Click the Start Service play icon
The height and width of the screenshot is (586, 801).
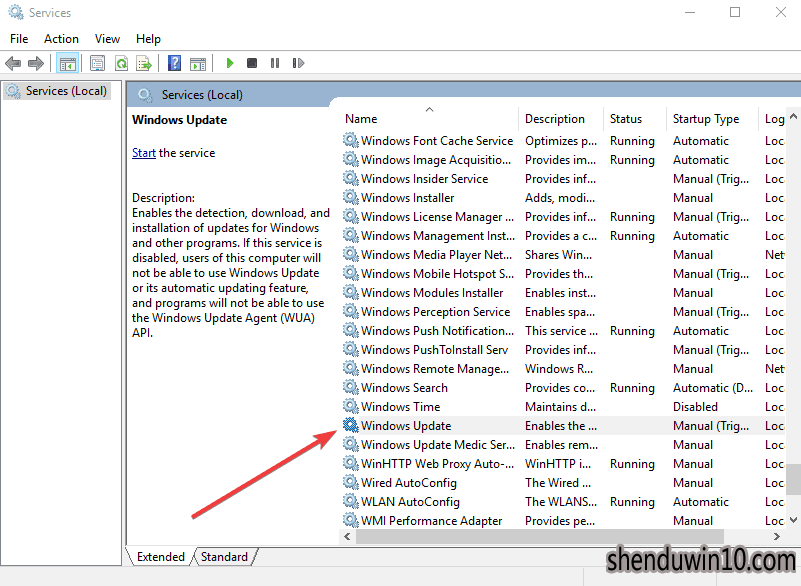coord(229,63)
